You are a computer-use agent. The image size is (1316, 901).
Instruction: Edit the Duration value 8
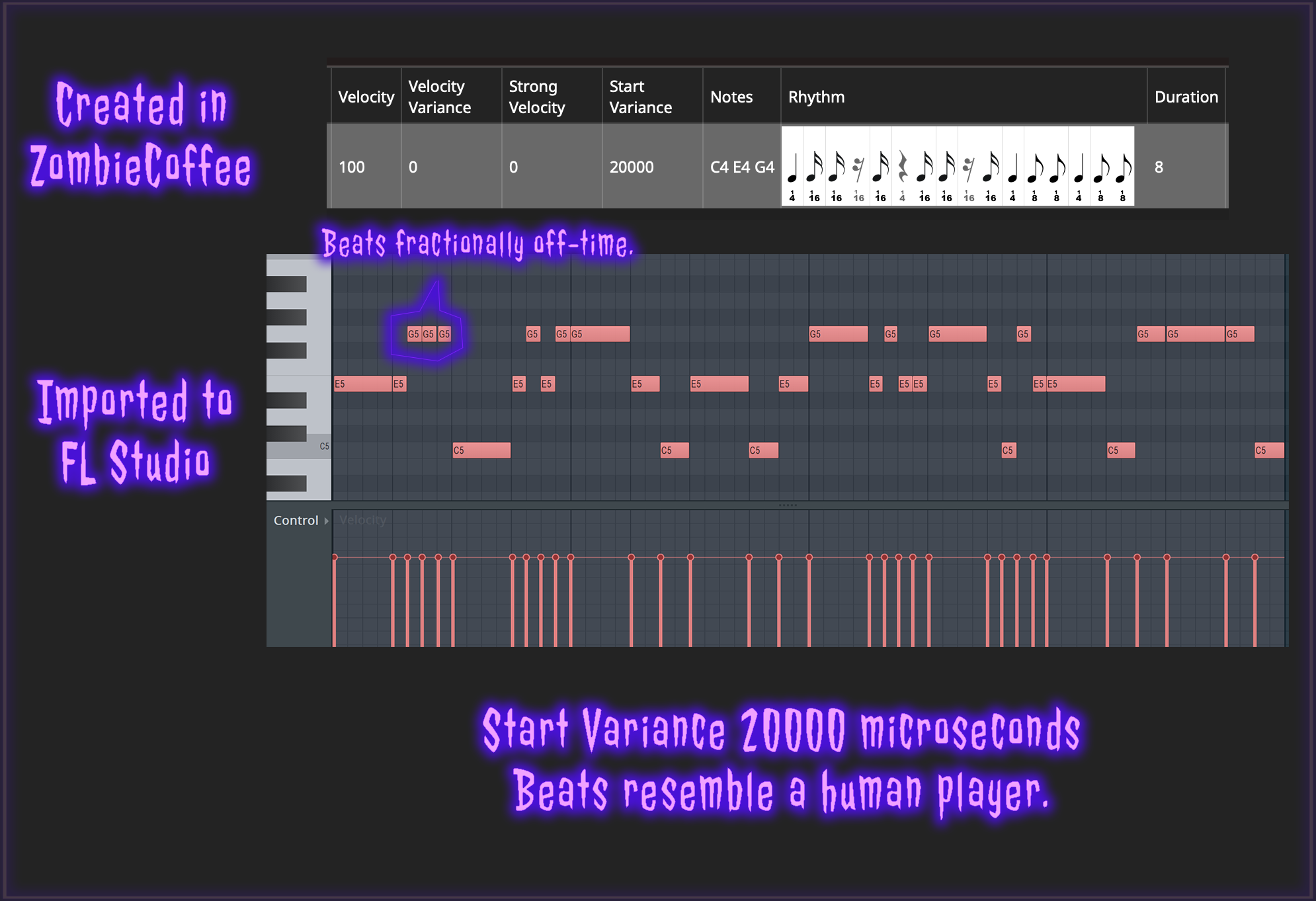(1186, 167)
